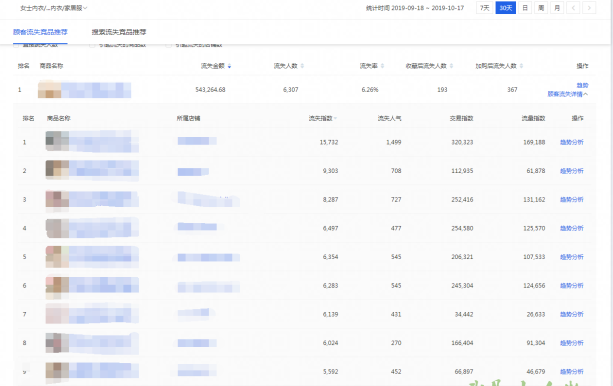613x386 pixels.
Task: Switch statistics to 日 view
Action: click(525, 8)
